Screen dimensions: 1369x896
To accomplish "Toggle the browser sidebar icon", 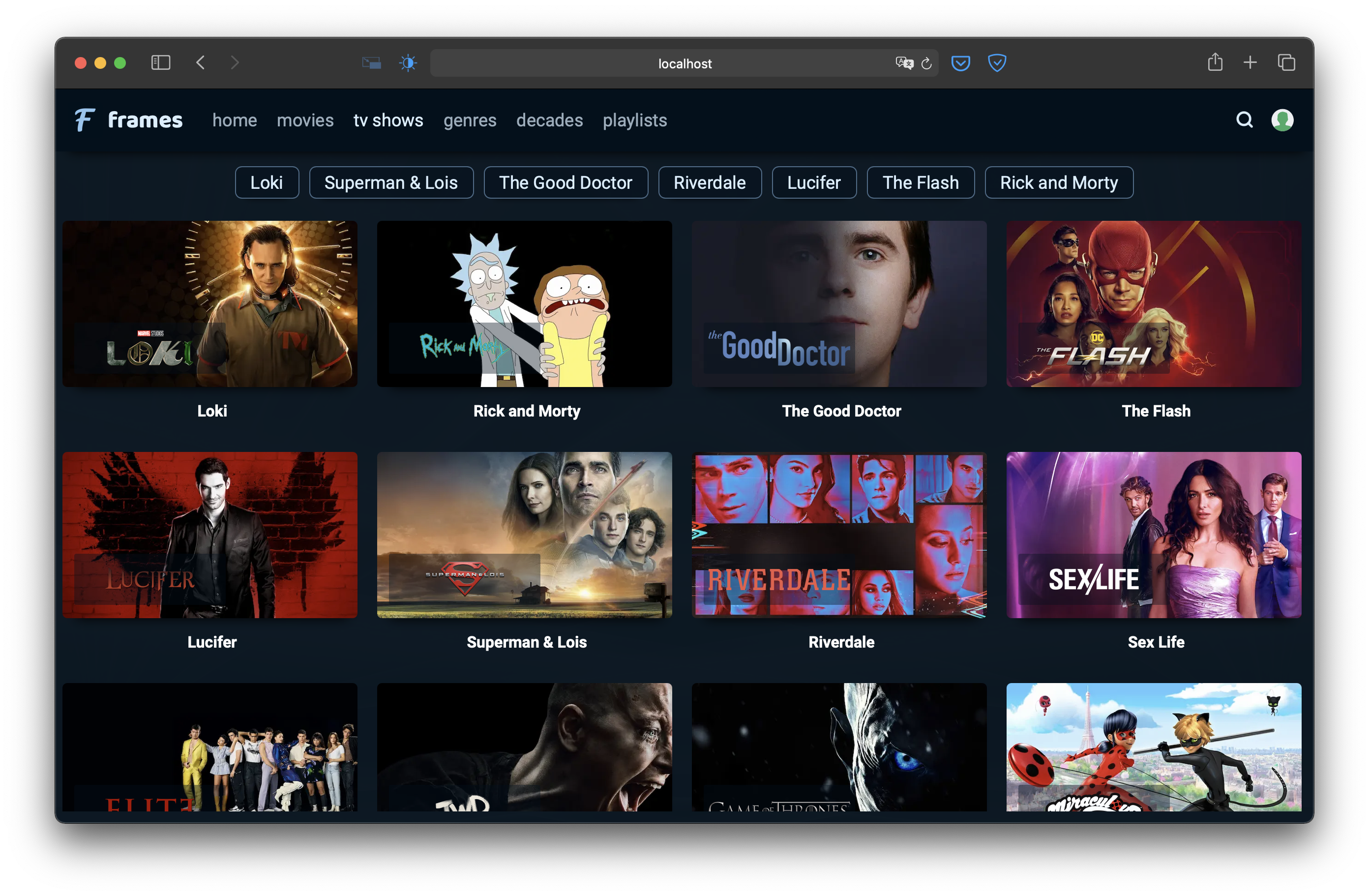I will 160,62.
